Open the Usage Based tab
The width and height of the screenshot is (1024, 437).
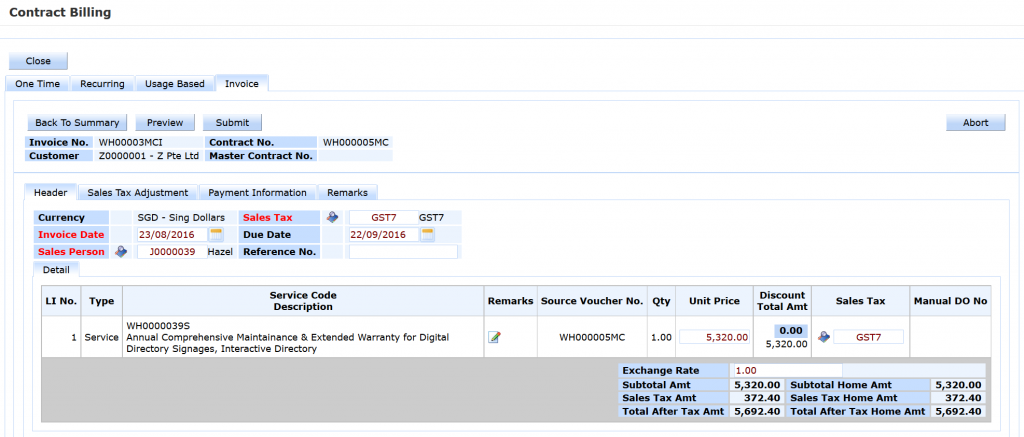click(x=174, y=84)
